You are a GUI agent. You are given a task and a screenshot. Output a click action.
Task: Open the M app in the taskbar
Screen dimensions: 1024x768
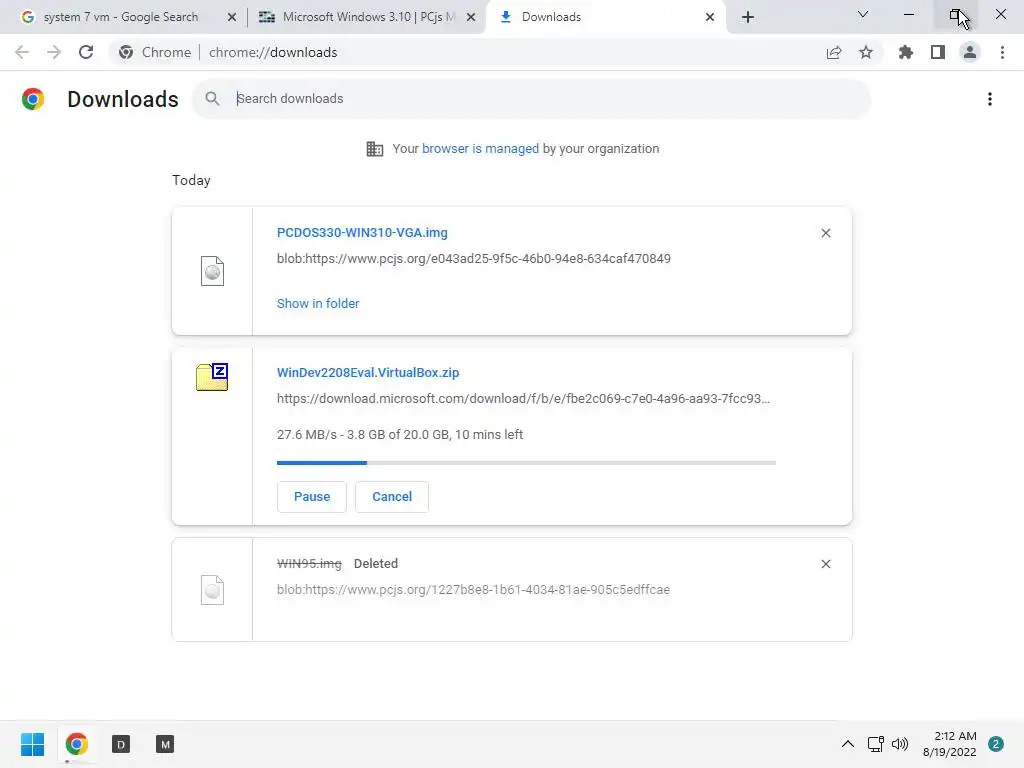pyautogui.click(x=165, y=744)
